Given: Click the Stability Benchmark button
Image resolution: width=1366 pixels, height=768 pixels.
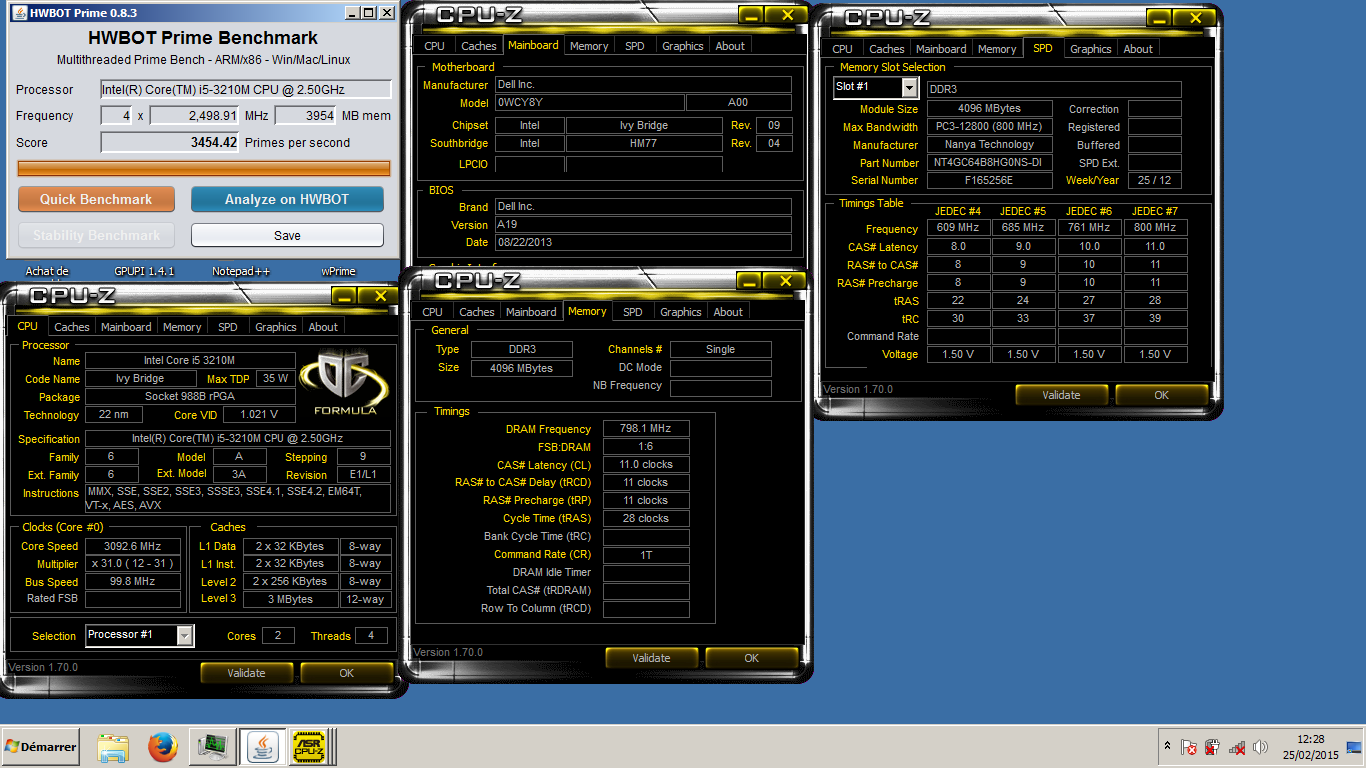Looking at the screenshot, I should click(96, 235).
